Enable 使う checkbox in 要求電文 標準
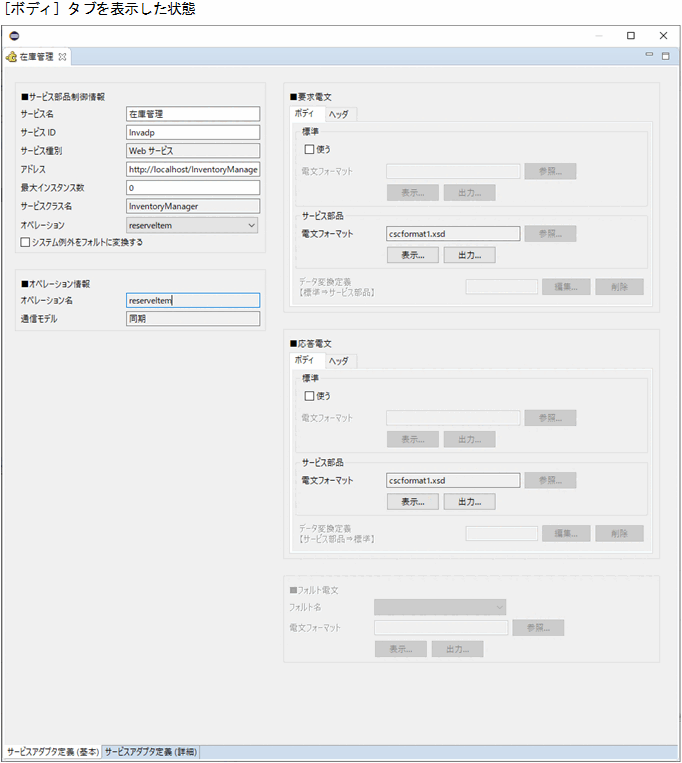 click(309, 149)
